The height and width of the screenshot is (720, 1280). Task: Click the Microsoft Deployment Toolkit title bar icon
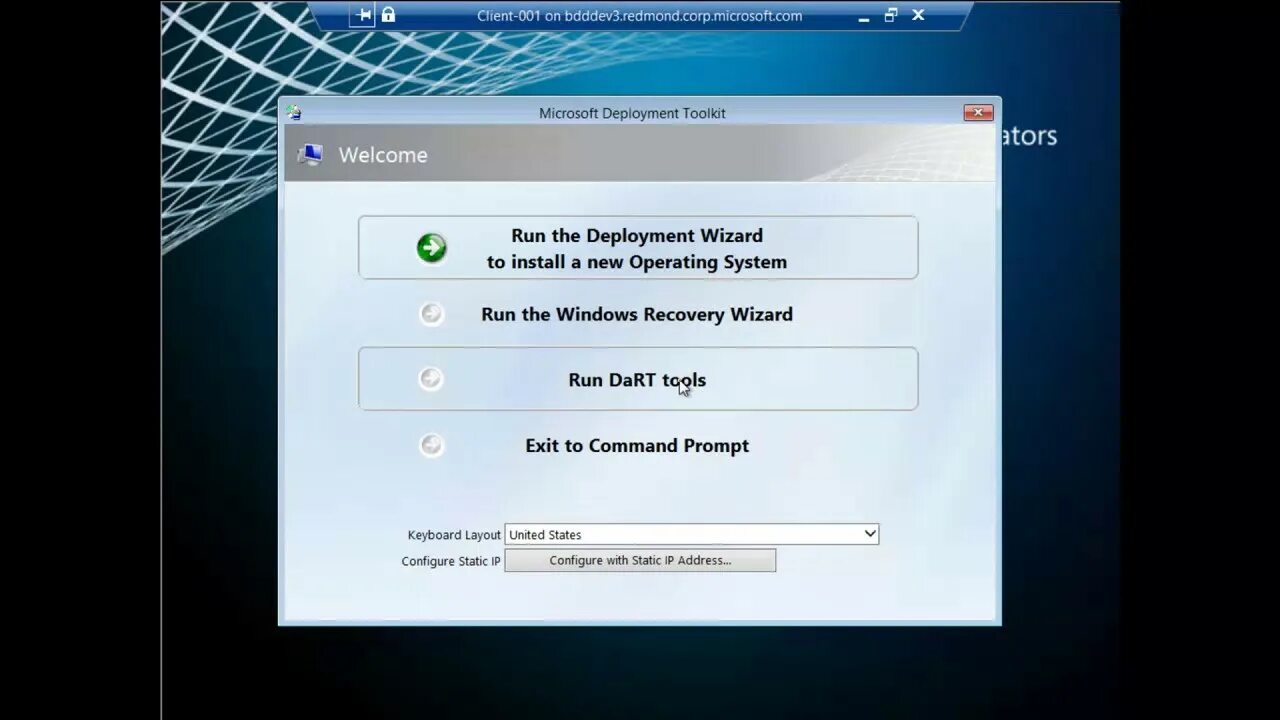[293, 113]
